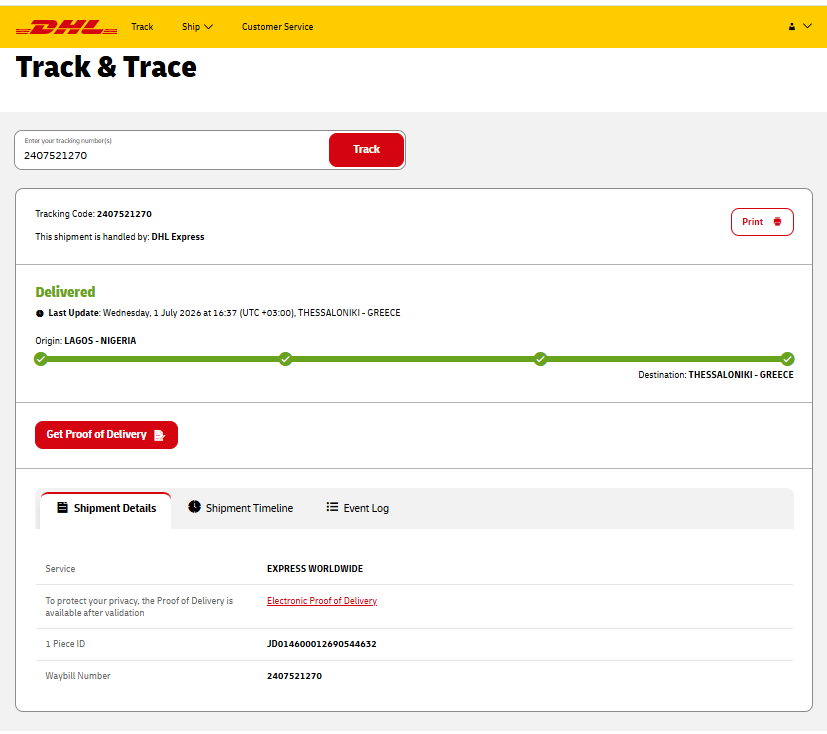
Task: Click DHL Express handler text
Action: (178, 237)
